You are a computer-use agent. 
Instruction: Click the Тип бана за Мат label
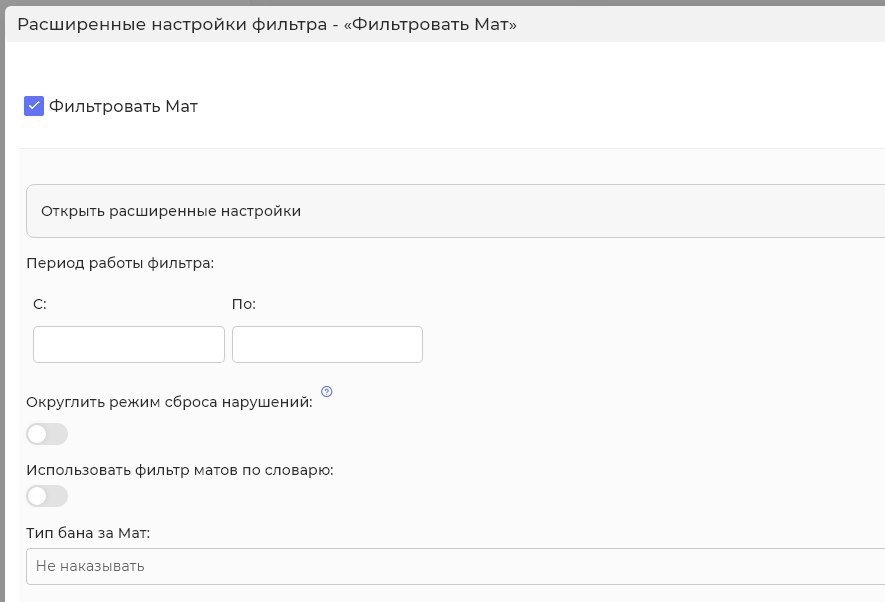(x=88, y=533)
